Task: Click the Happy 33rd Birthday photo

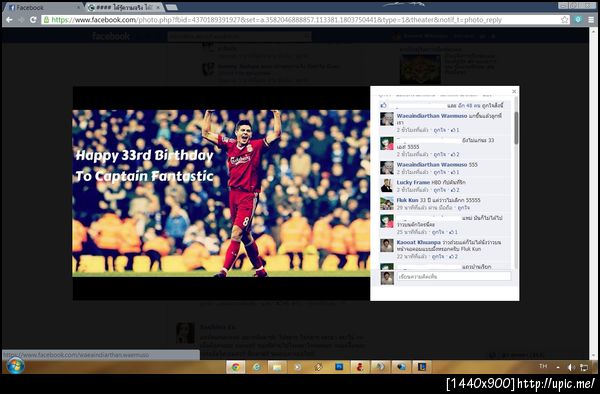Action: (221, 193)
